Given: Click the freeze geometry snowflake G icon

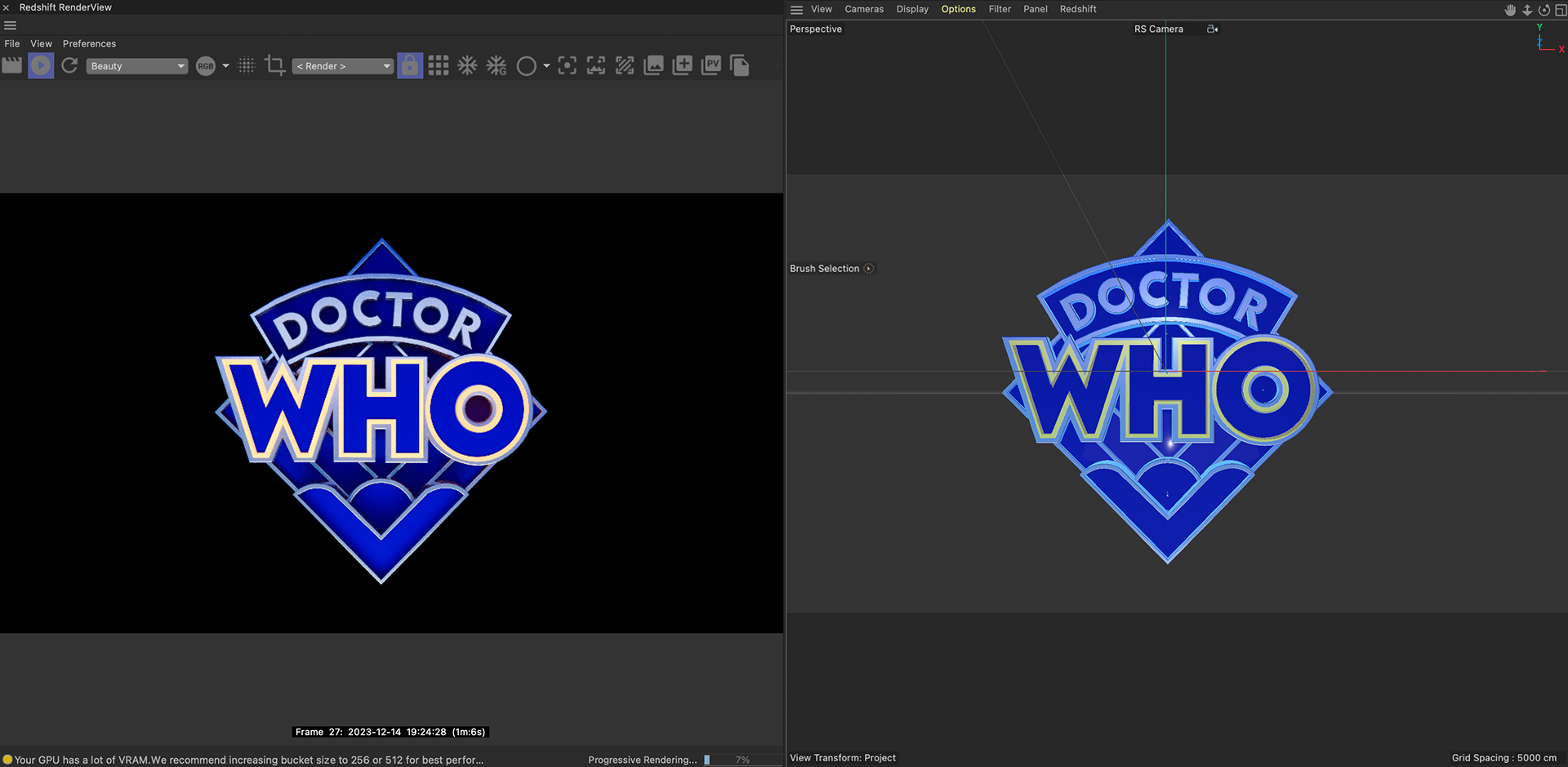Looking at the screenshot, I should [497, 65].
